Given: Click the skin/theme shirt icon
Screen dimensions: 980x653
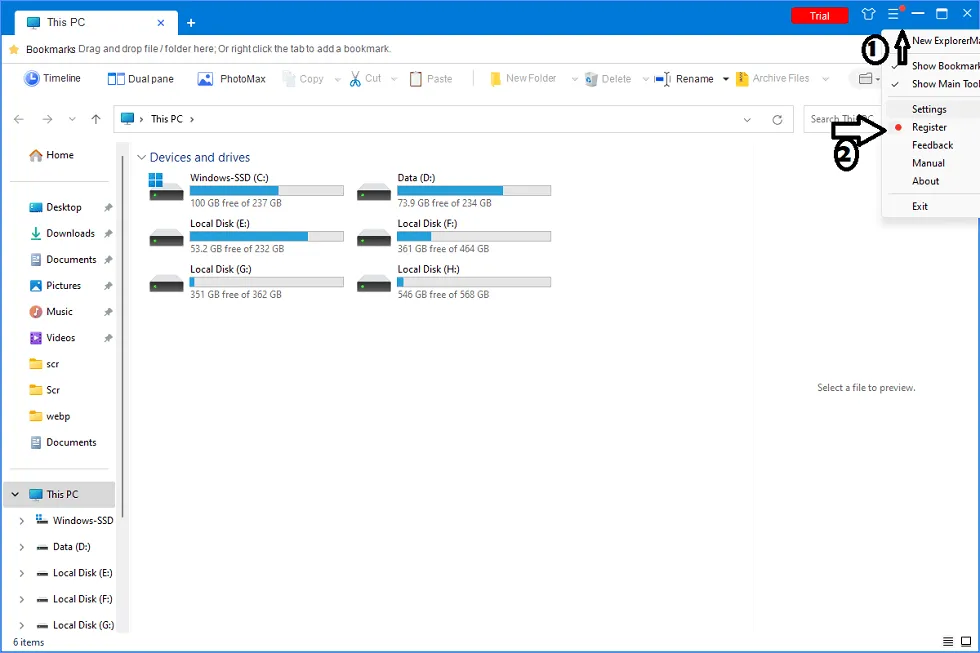Looking at the screenshot, I should 868,15.
